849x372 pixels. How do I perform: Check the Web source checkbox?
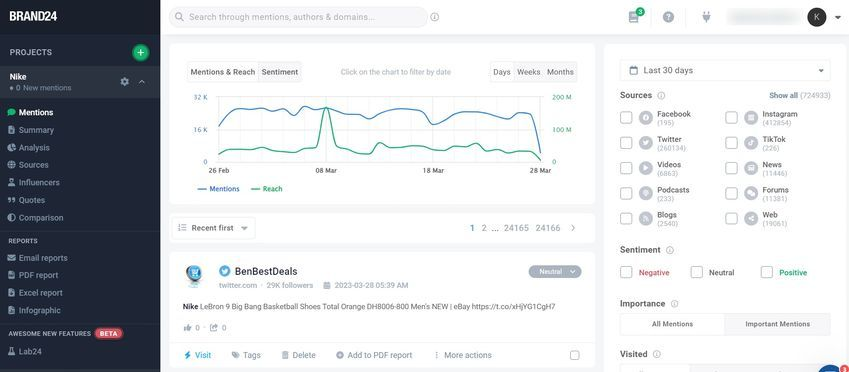coord(732,218)
